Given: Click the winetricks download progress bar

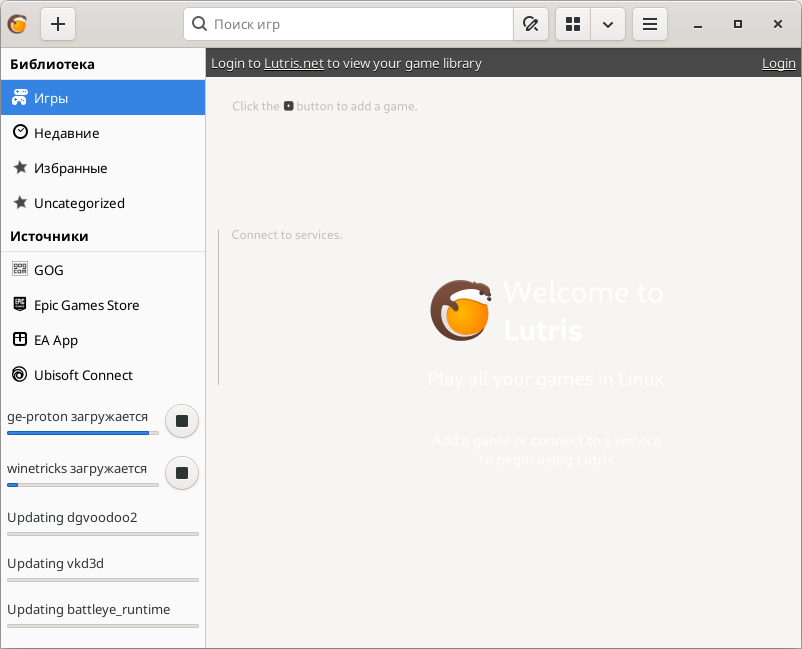Looking at the screenshot, I should point(83,485).
